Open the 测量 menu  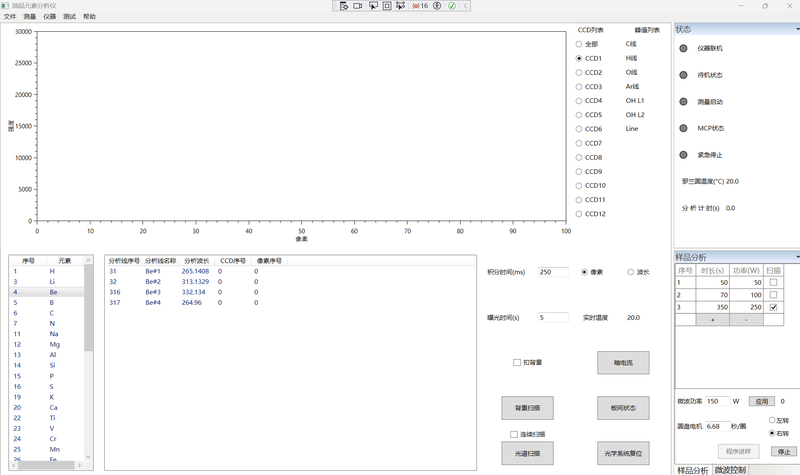pyautogui.click(x=29, y=17)
